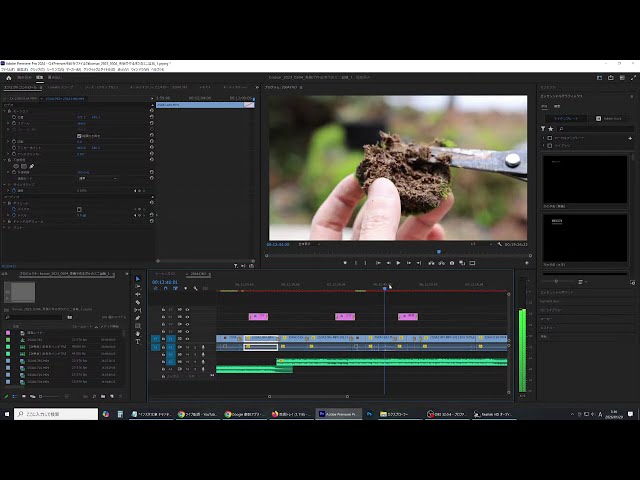Open the Adobe Stock tab in Essential Graphics
Image resolution: width=640 pixels, height=480 pixels.
tap(609, 118)
